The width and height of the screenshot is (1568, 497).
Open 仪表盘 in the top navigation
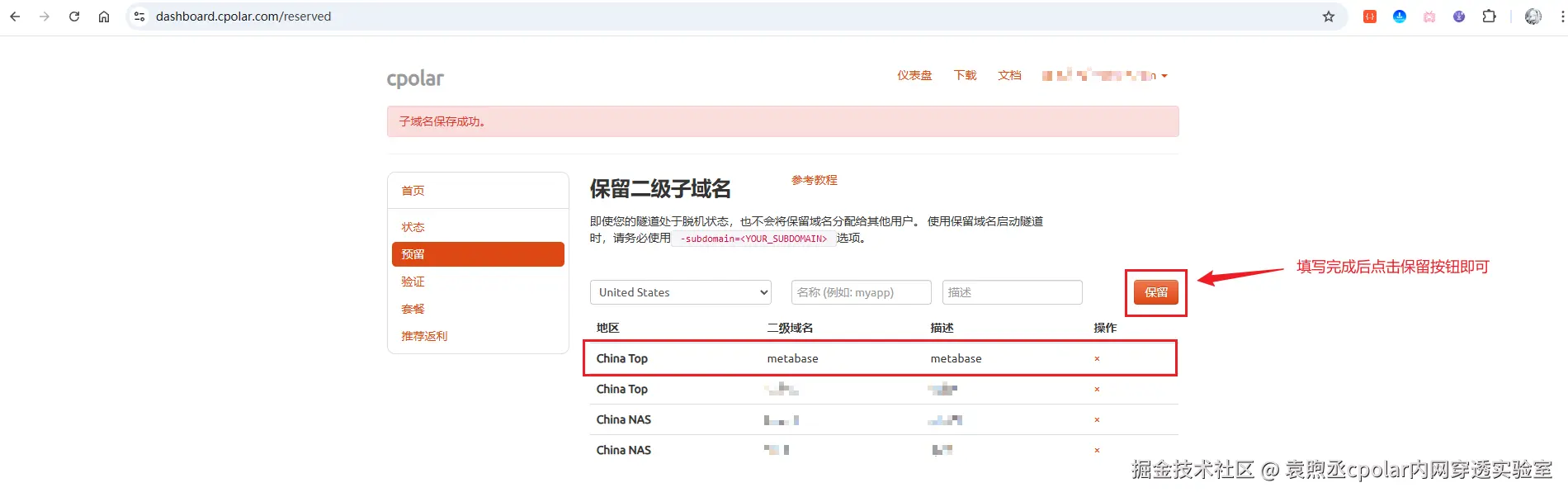(x=914, y=75)
